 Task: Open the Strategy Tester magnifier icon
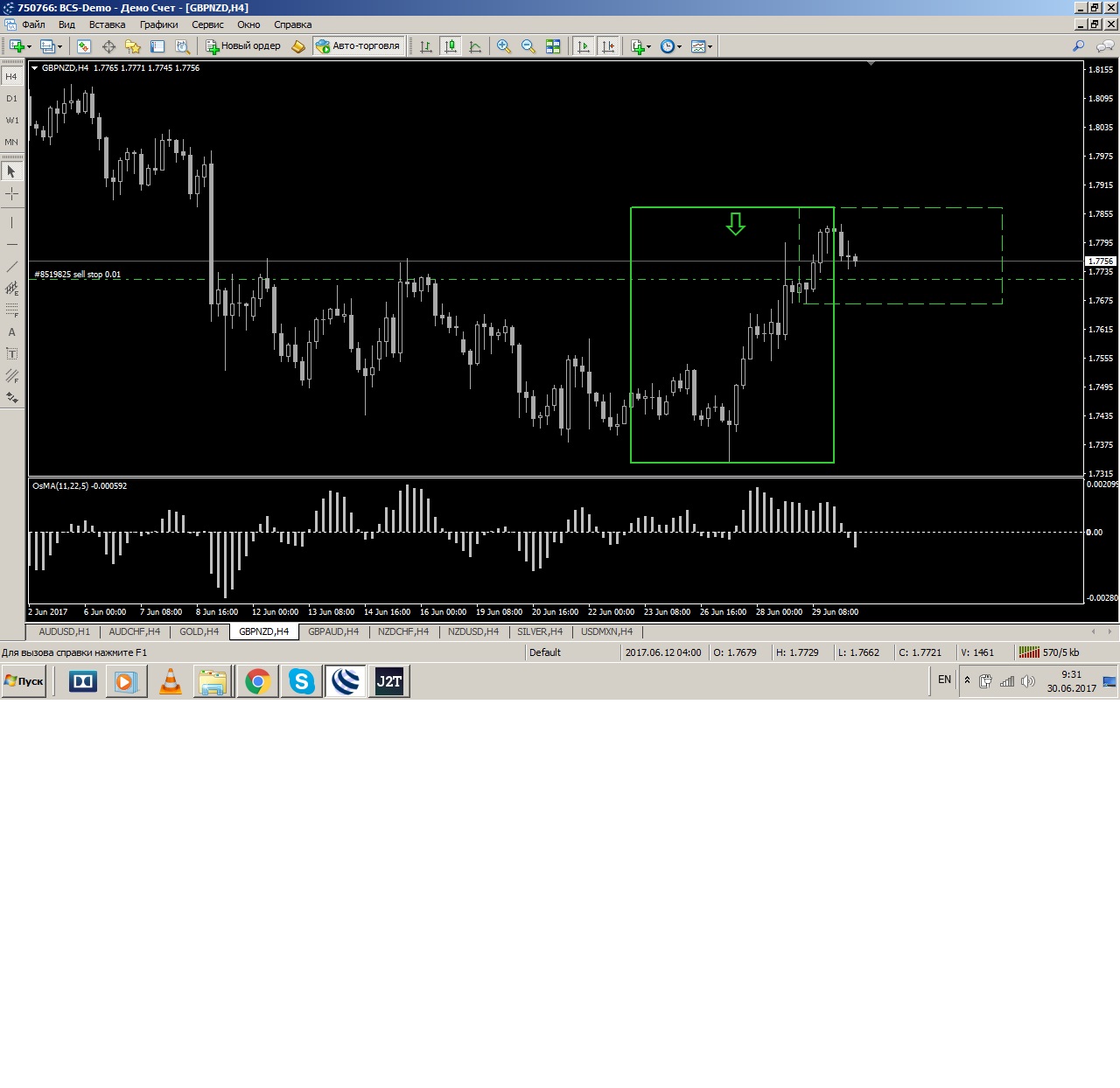pyautogui.click(x=182, y=46)
